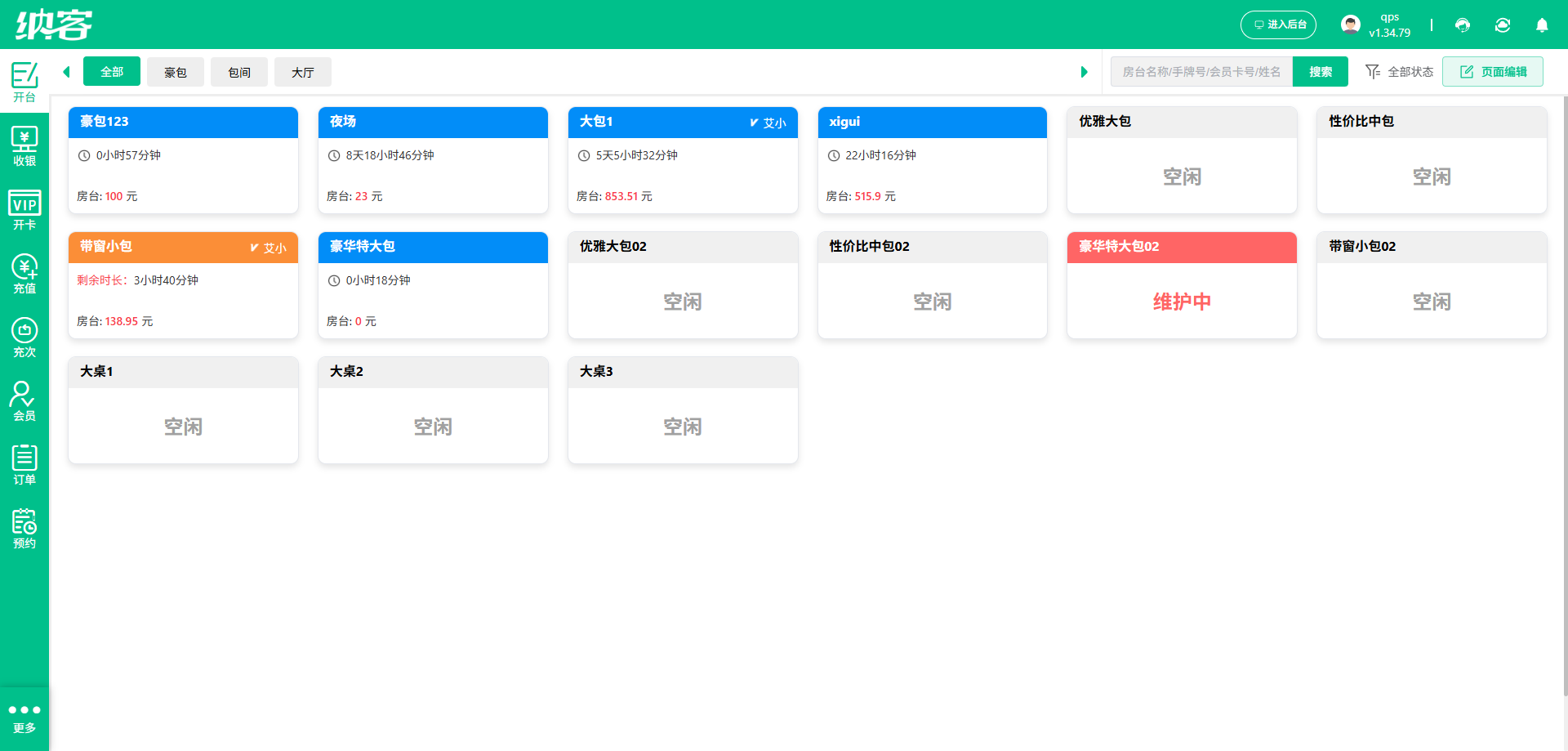Screen dimensions: 1568x751
Task: Click the 纳客 logo
Action: pos(54,25)
